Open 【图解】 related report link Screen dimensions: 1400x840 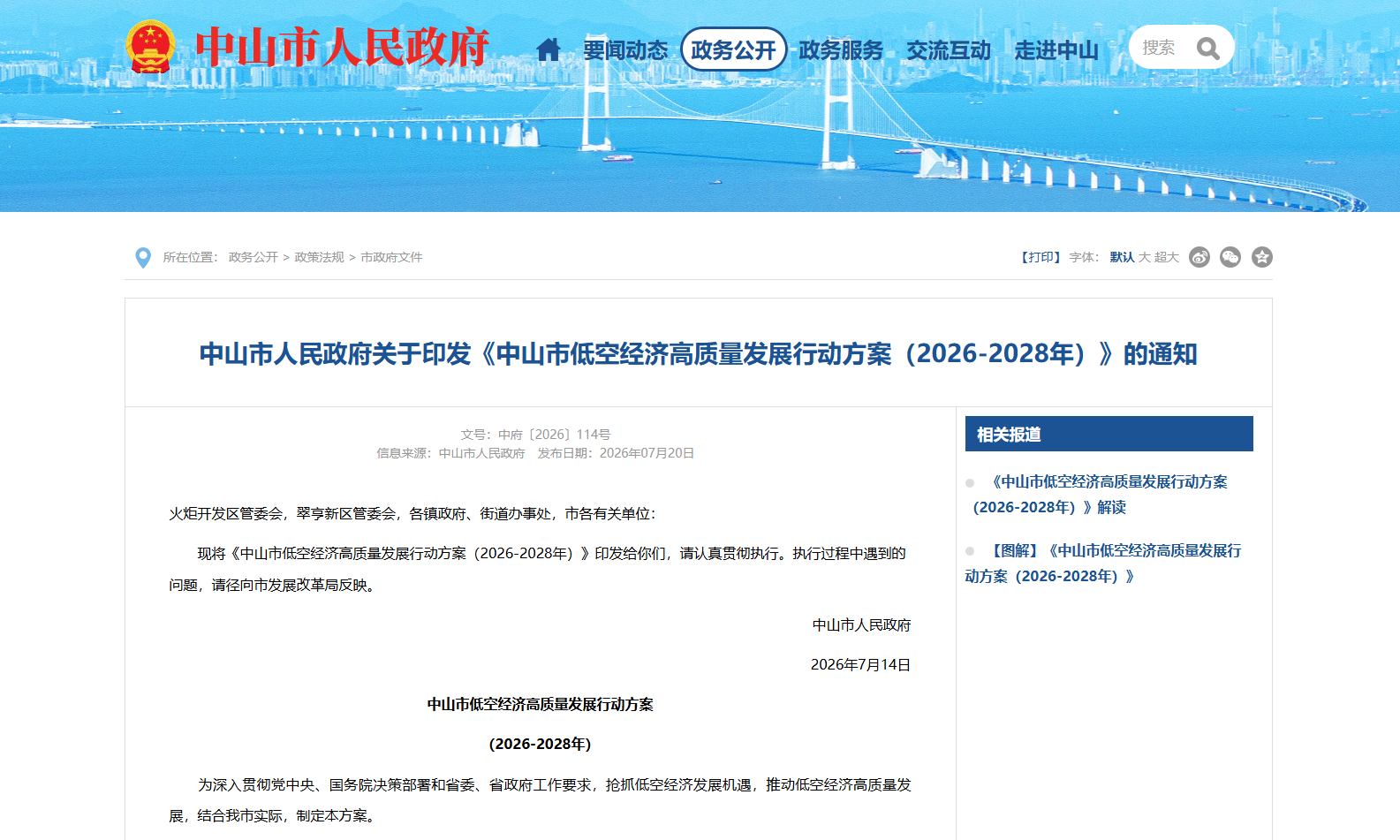click(x=1103, y=564)
